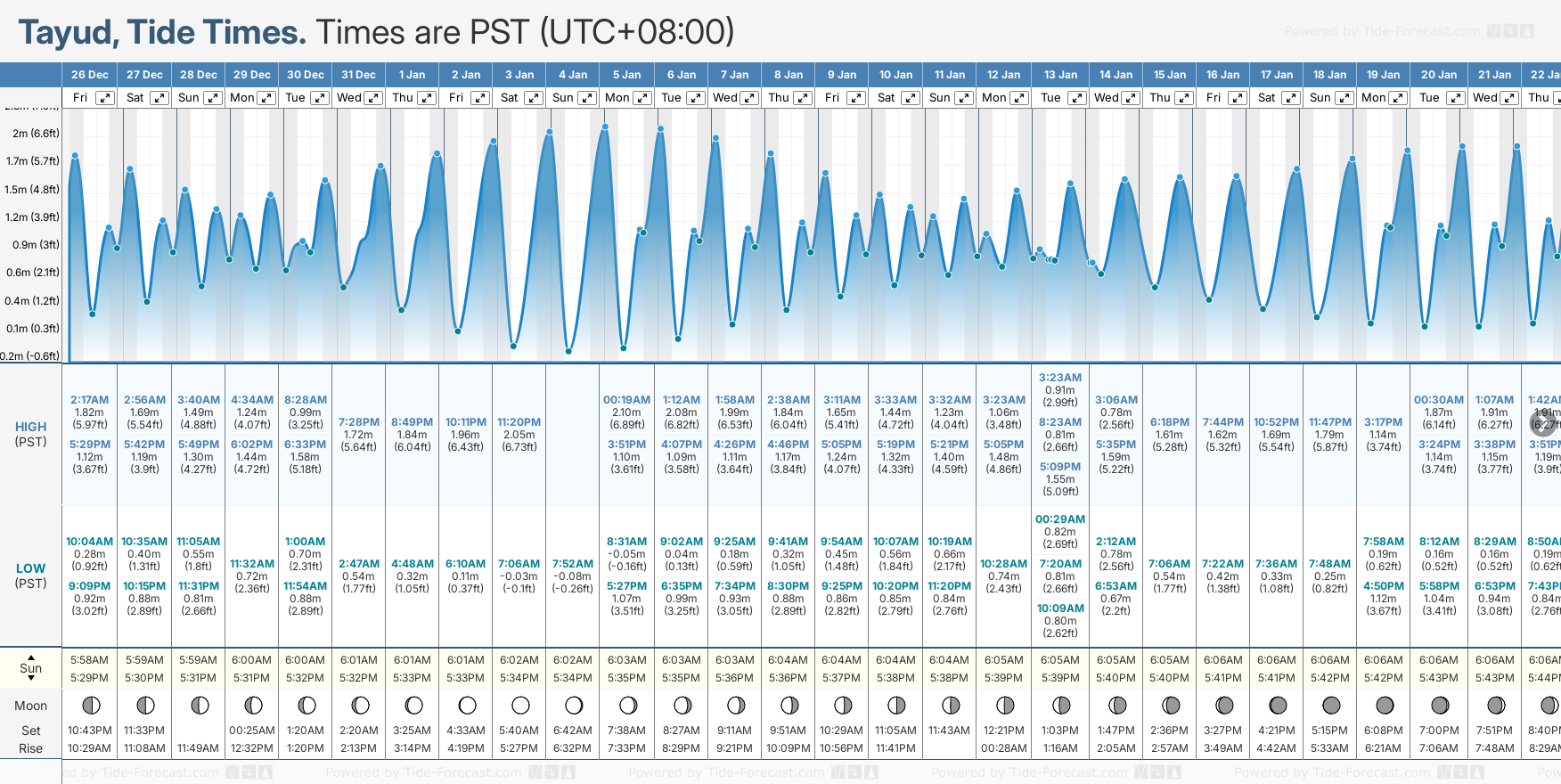Click the HIGH (PST) row label
Viewport: 1561px width, 784px height.
click(31, 434)
